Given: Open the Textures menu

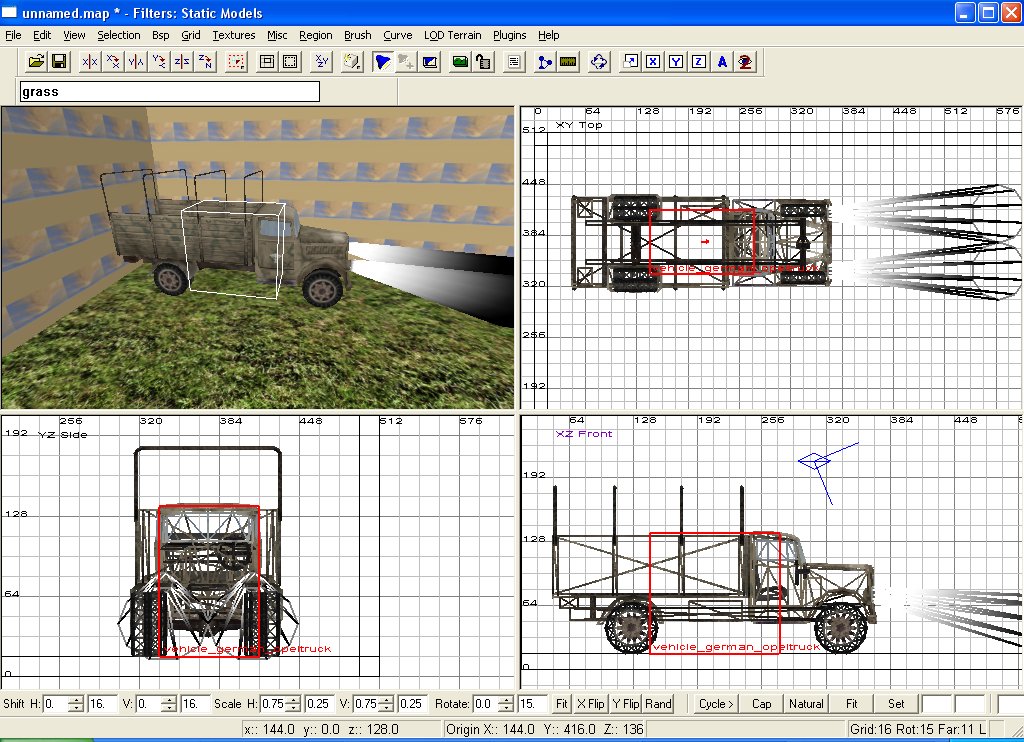Looking at the screenshot, I should pyautogui.click(x=234, y=35).
